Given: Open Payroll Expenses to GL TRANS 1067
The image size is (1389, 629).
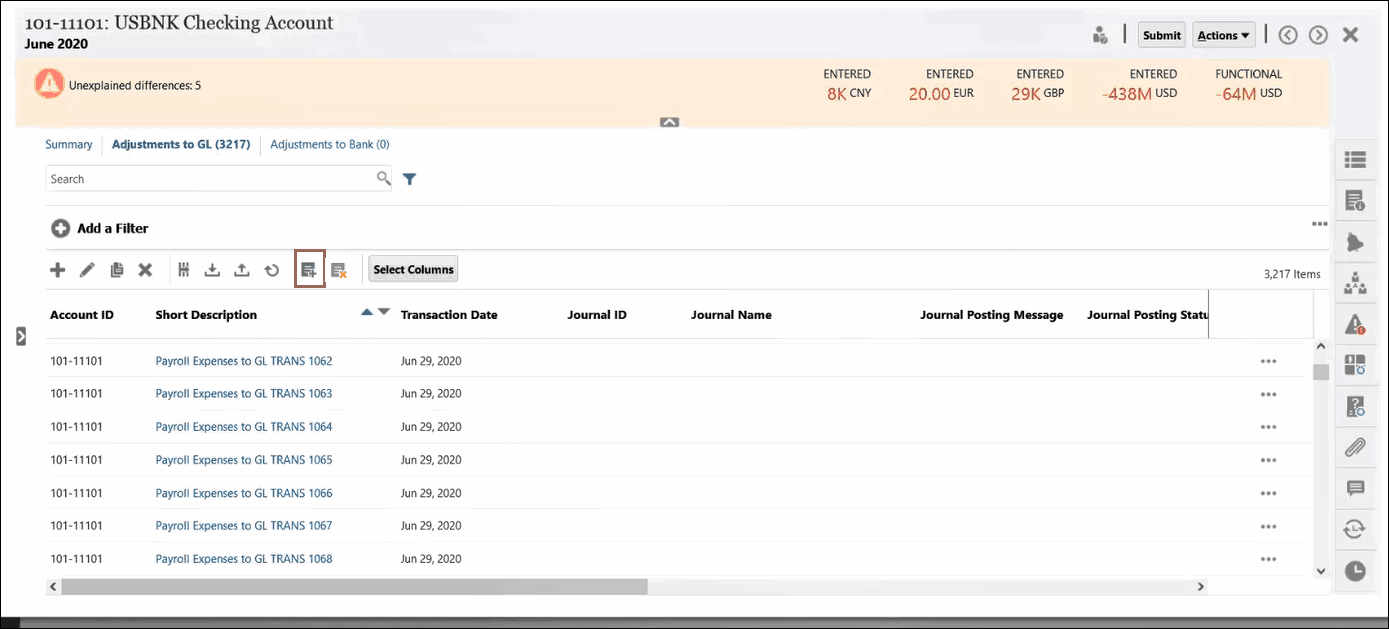Looking at the screenshot, I should [244, 526].
